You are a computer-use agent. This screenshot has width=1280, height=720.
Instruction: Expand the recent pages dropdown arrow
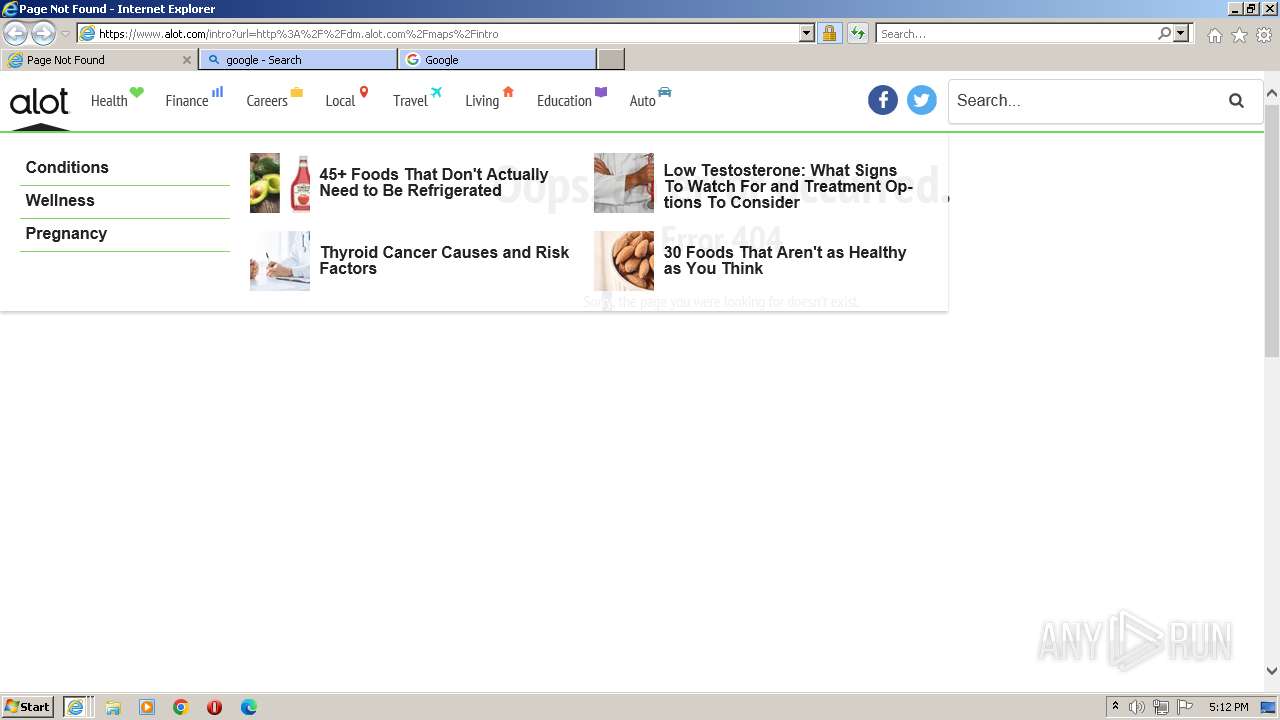66,34
